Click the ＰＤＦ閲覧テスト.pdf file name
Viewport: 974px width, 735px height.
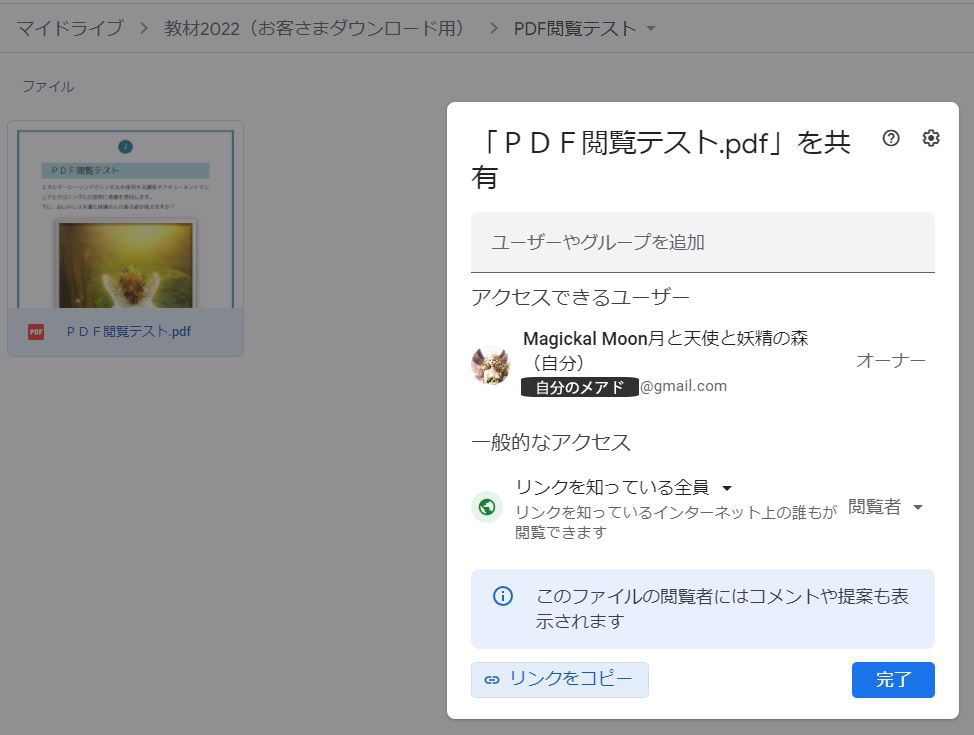tap(128, 332)
